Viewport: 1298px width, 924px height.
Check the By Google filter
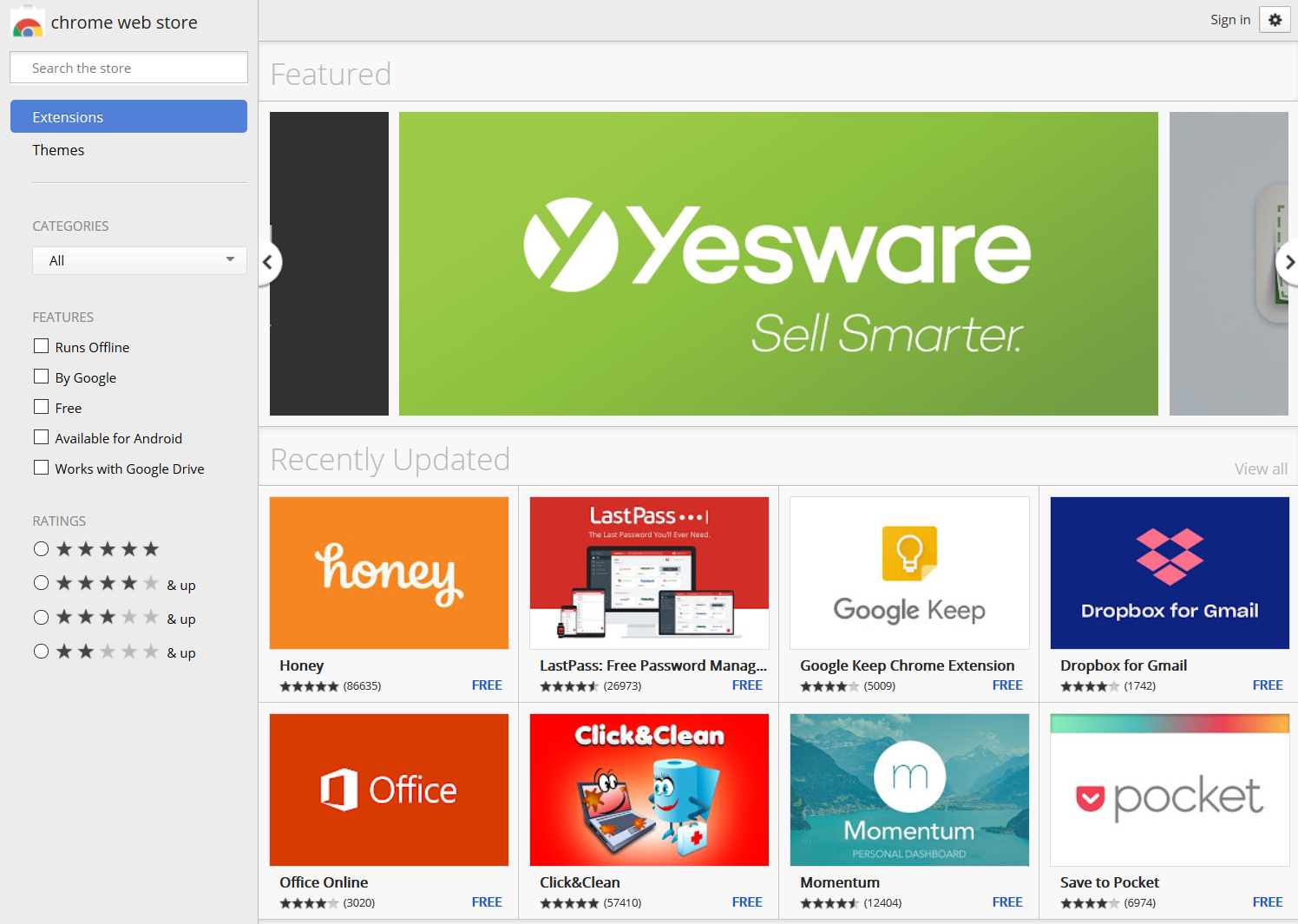coord(41,377)
